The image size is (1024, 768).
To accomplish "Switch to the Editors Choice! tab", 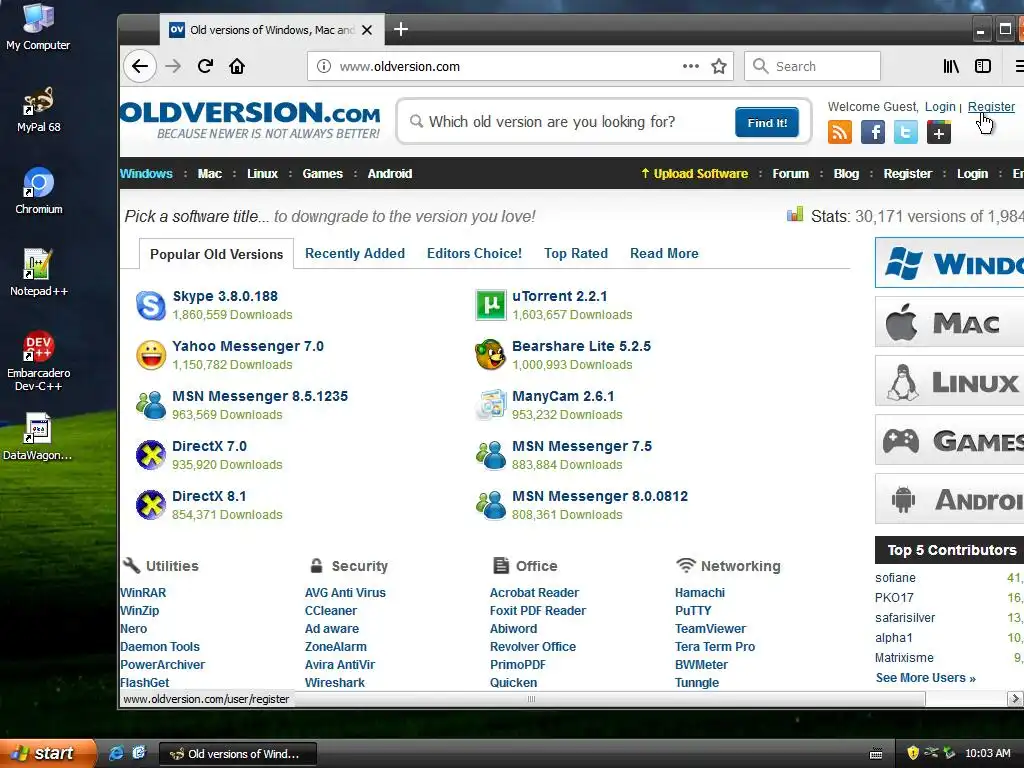I will click(474, 253).
